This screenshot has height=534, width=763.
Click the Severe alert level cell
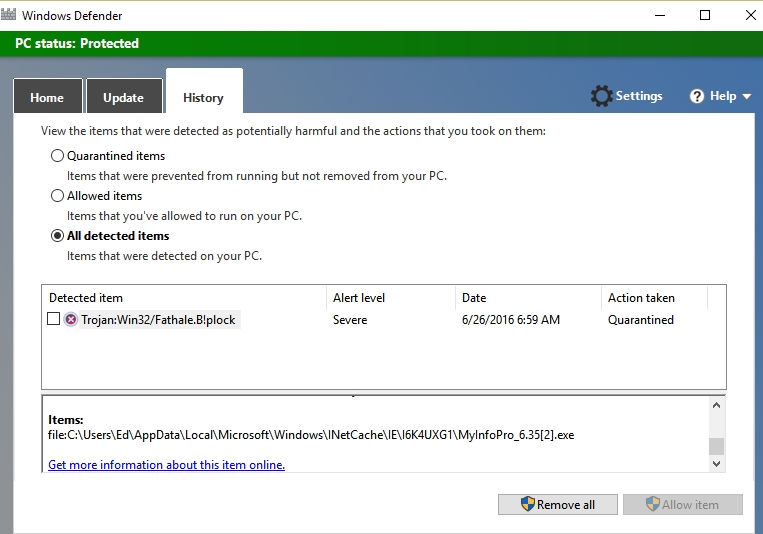point(350,320)
